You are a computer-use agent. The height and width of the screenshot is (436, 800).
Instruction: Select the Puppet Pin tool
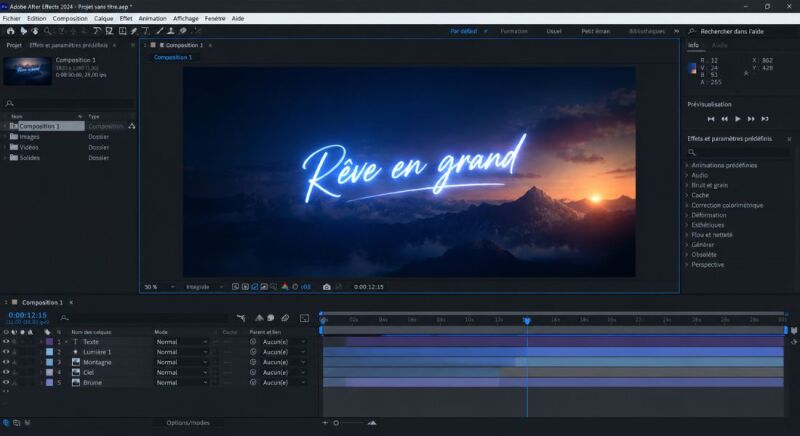(x=197, y=31)
